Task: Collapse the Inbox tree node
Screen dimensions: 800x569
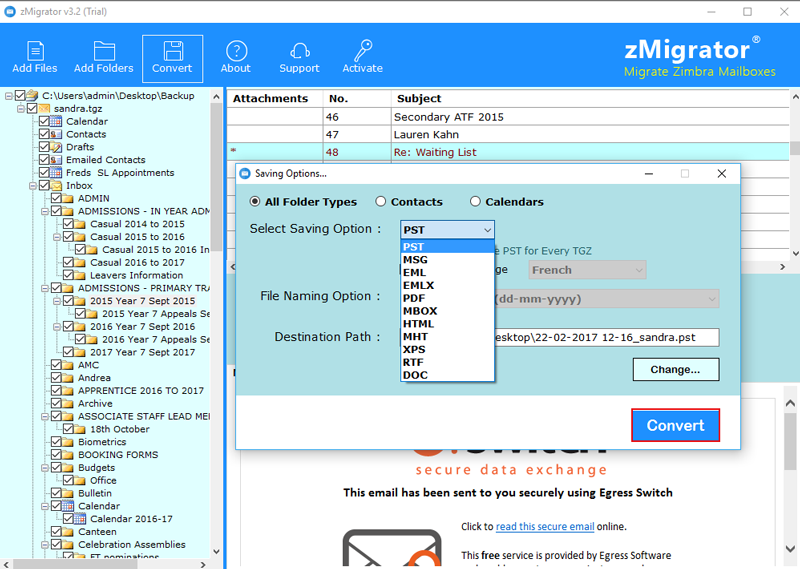Action: point(33,186)
